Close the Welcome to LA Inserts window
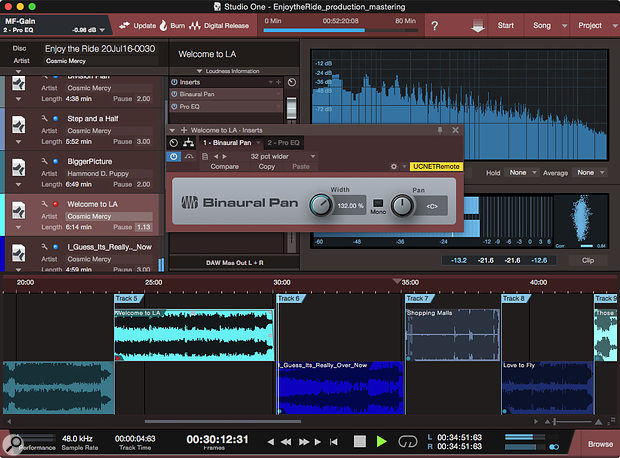Viewport: 620px width, 458px height. tap(455, 130)
